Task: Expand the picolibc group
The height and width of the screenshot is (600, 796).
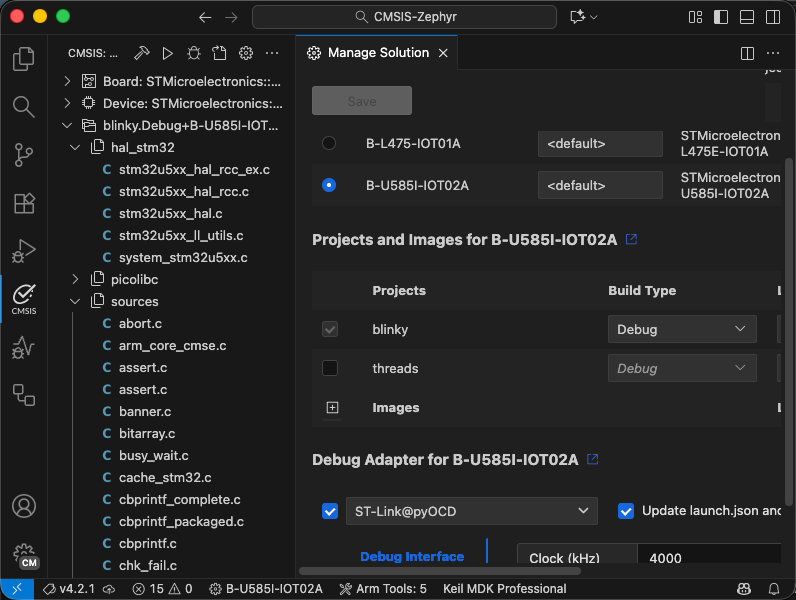Action: pos(75,279)
